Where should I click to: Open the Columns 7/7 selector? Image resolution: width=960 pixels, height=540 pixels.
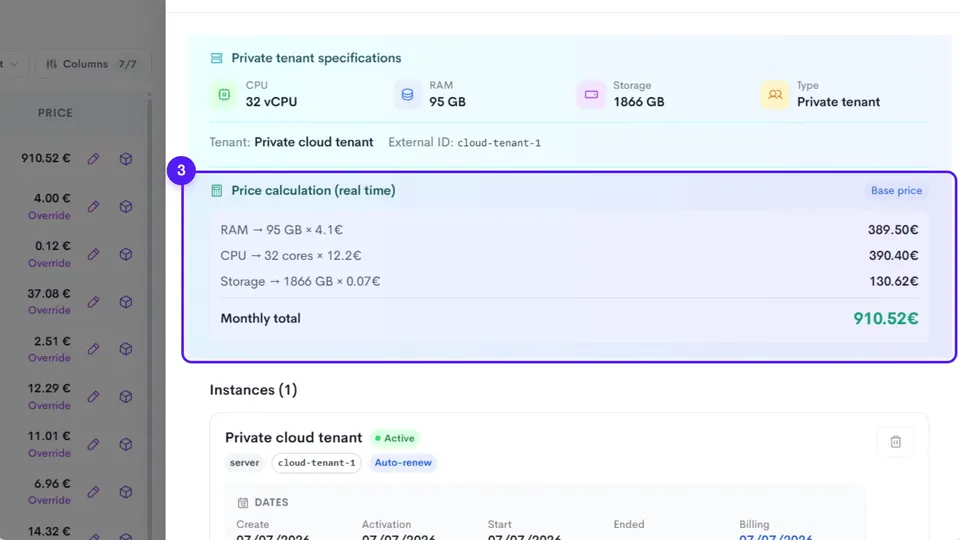[92, 64]
